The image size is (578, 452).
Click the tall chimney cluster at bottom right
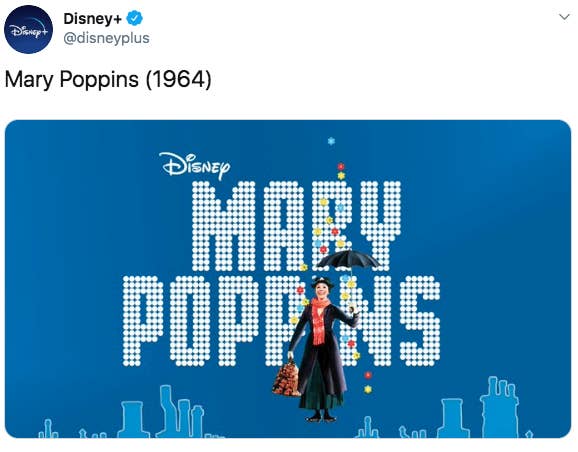(x=499, y=407)
